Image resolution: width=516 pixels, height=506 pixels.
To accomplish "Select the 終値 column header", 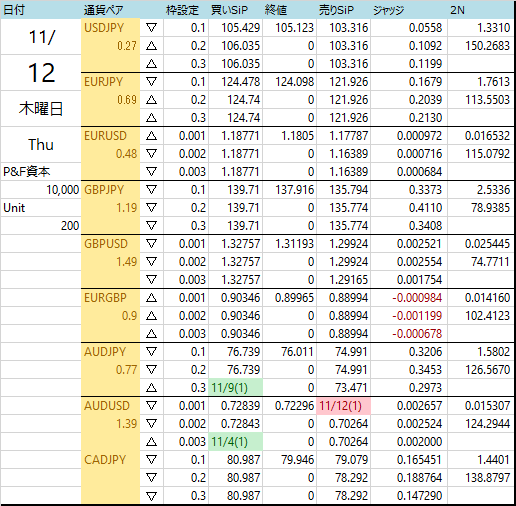I will (x=276, y=10).
